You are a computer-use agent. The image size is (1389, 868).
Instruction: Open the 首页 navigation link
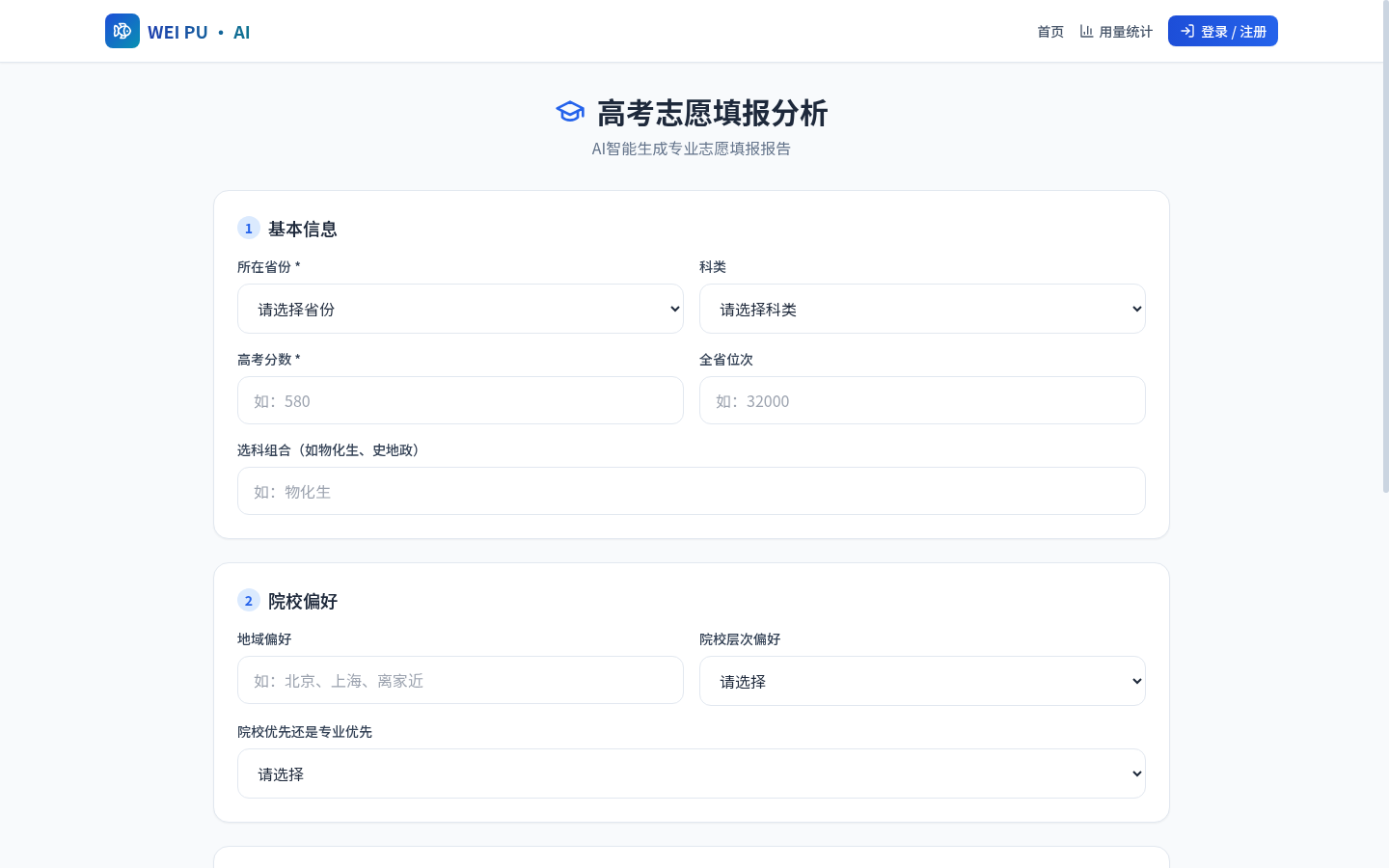pos(1050,32)
